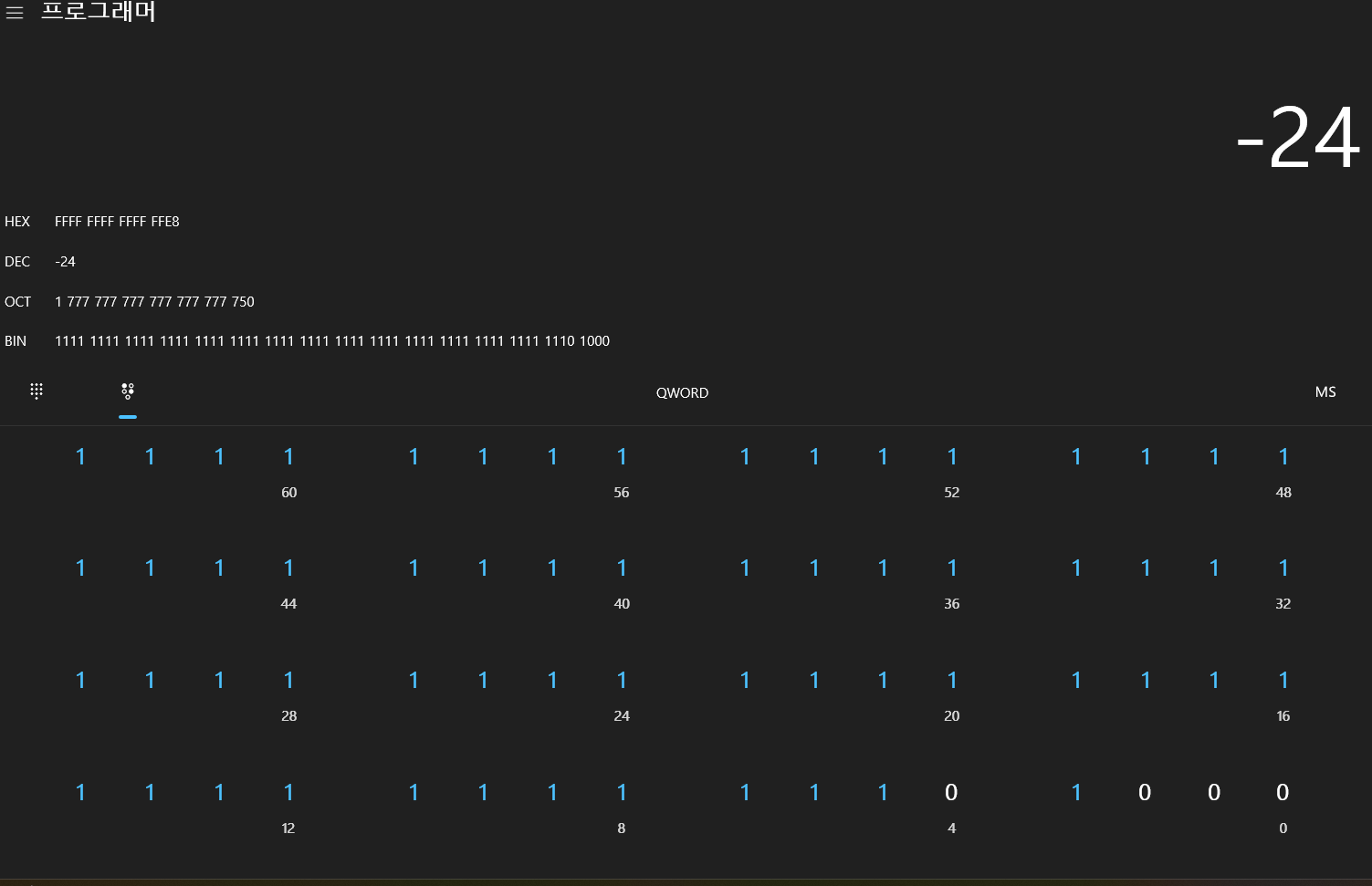Toggle the bit labeled 48

(1283, 457)
